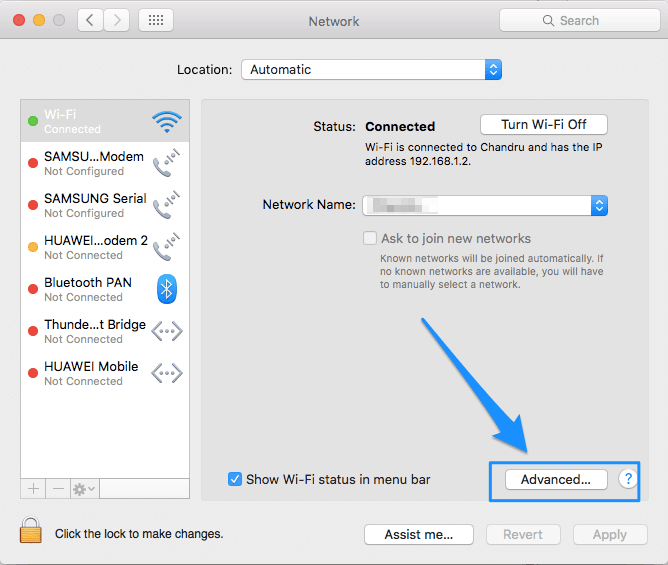Image resolution: width=668 pixels, height=565 pixels.
Task: Select SAMSUNG Serial service
Action: click(x=105, y=205)
